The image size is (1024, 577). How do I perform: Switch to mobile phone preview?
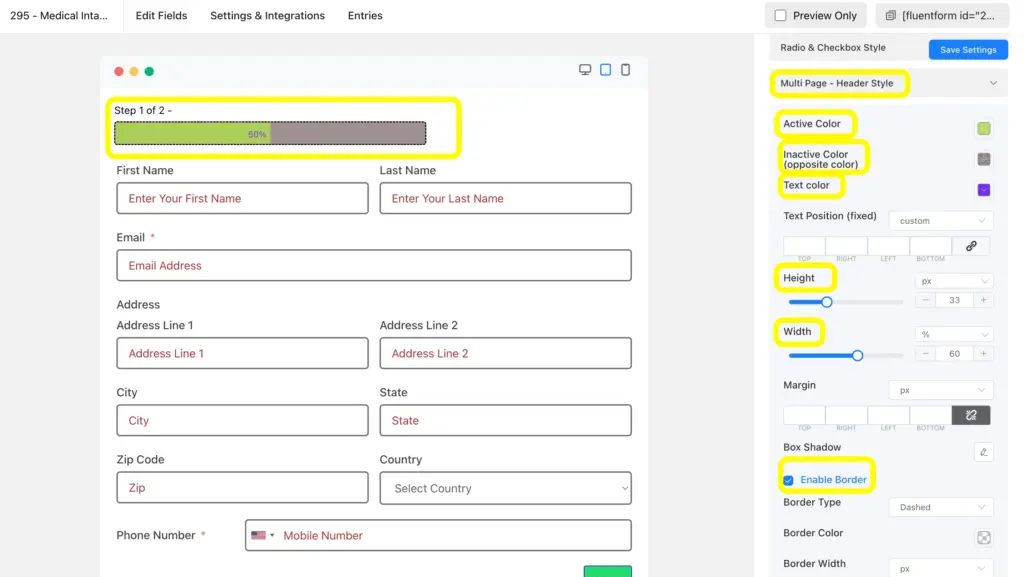pyautogui.click(x=625, y=70)
